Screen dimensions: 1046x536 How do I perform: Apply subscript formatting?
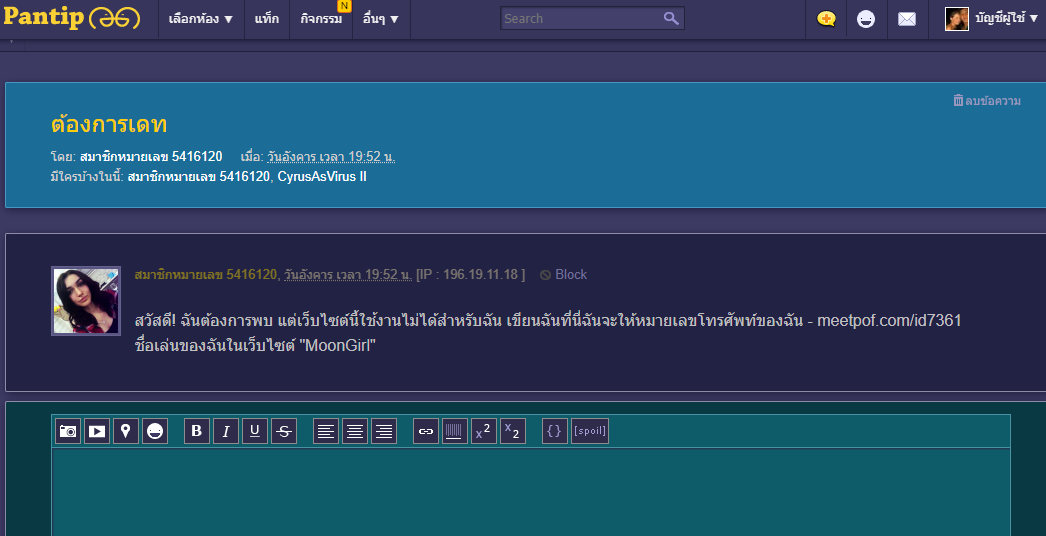[x=513, y=431]
